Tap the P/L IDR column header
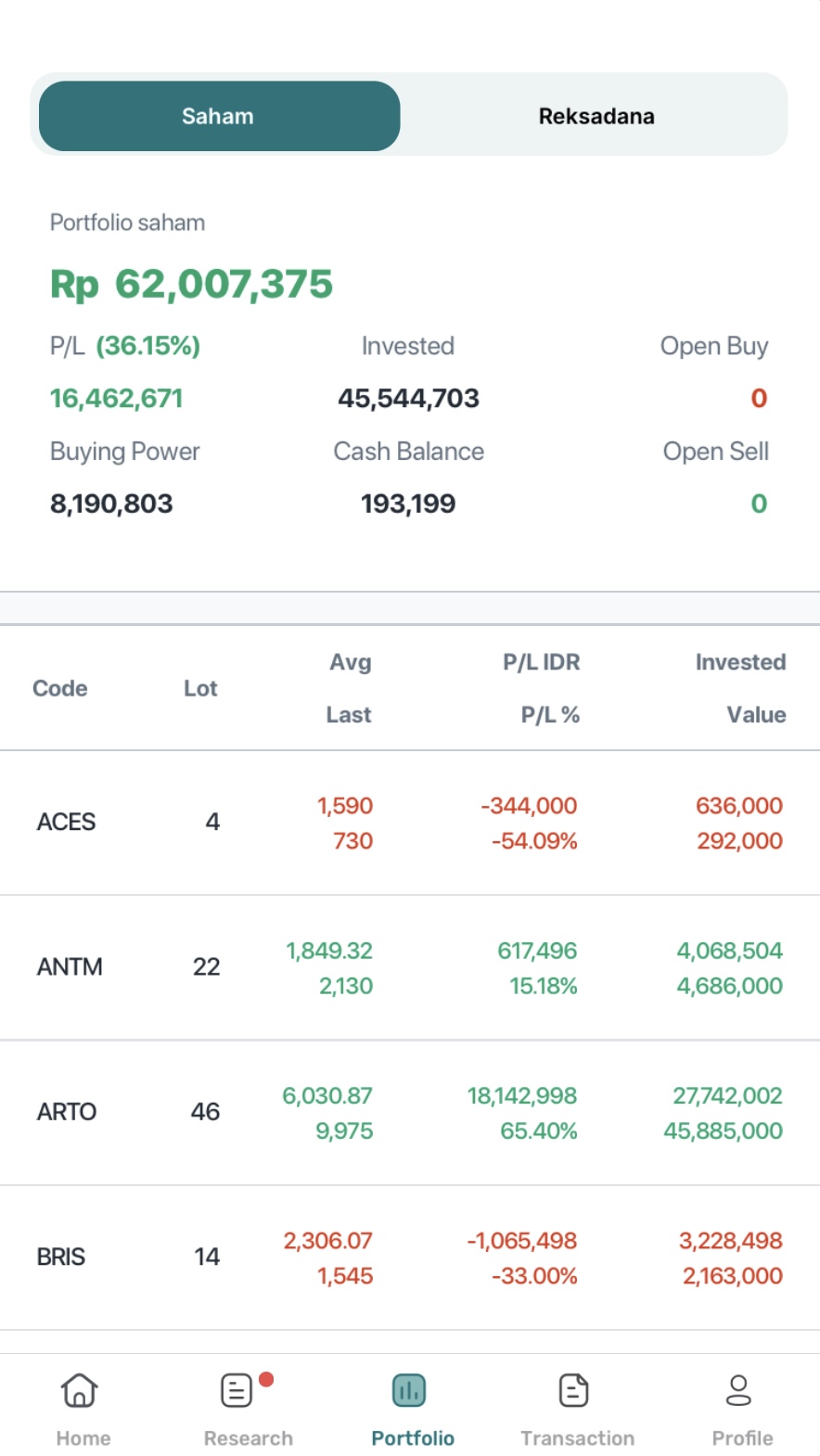 click(541, 662)
